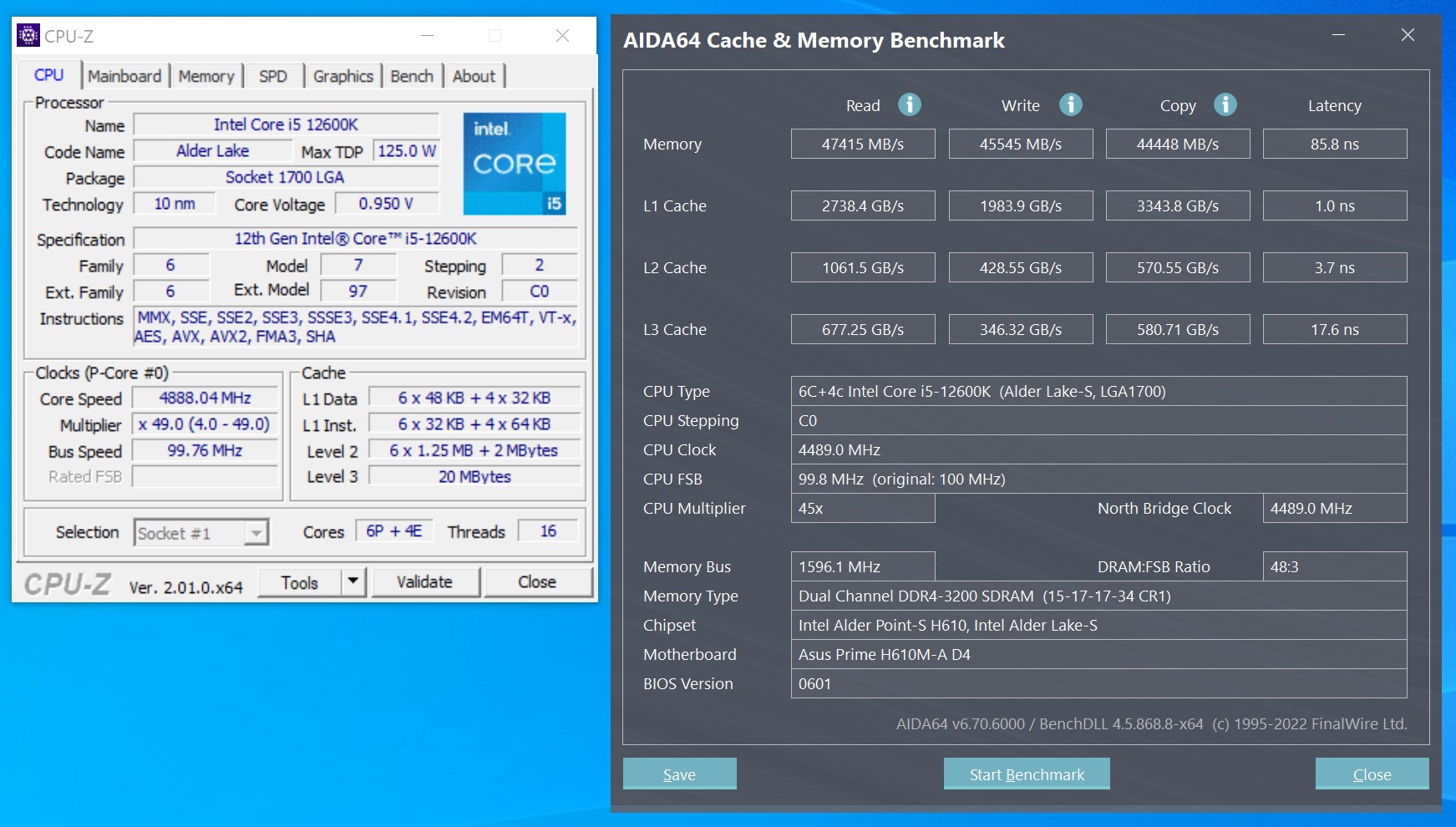Click the CPU Multiplier value 45x
The width and height of the screenshot is (1456, 827).
pyautogui.click(x=863, y=508)
